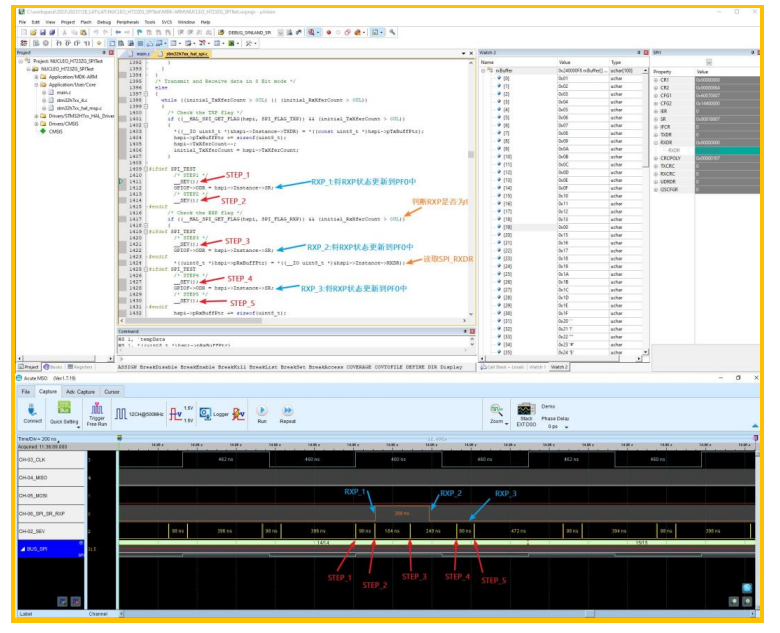
Task: Click the Run icon in debug toolbar
Action: click(36, 43)
